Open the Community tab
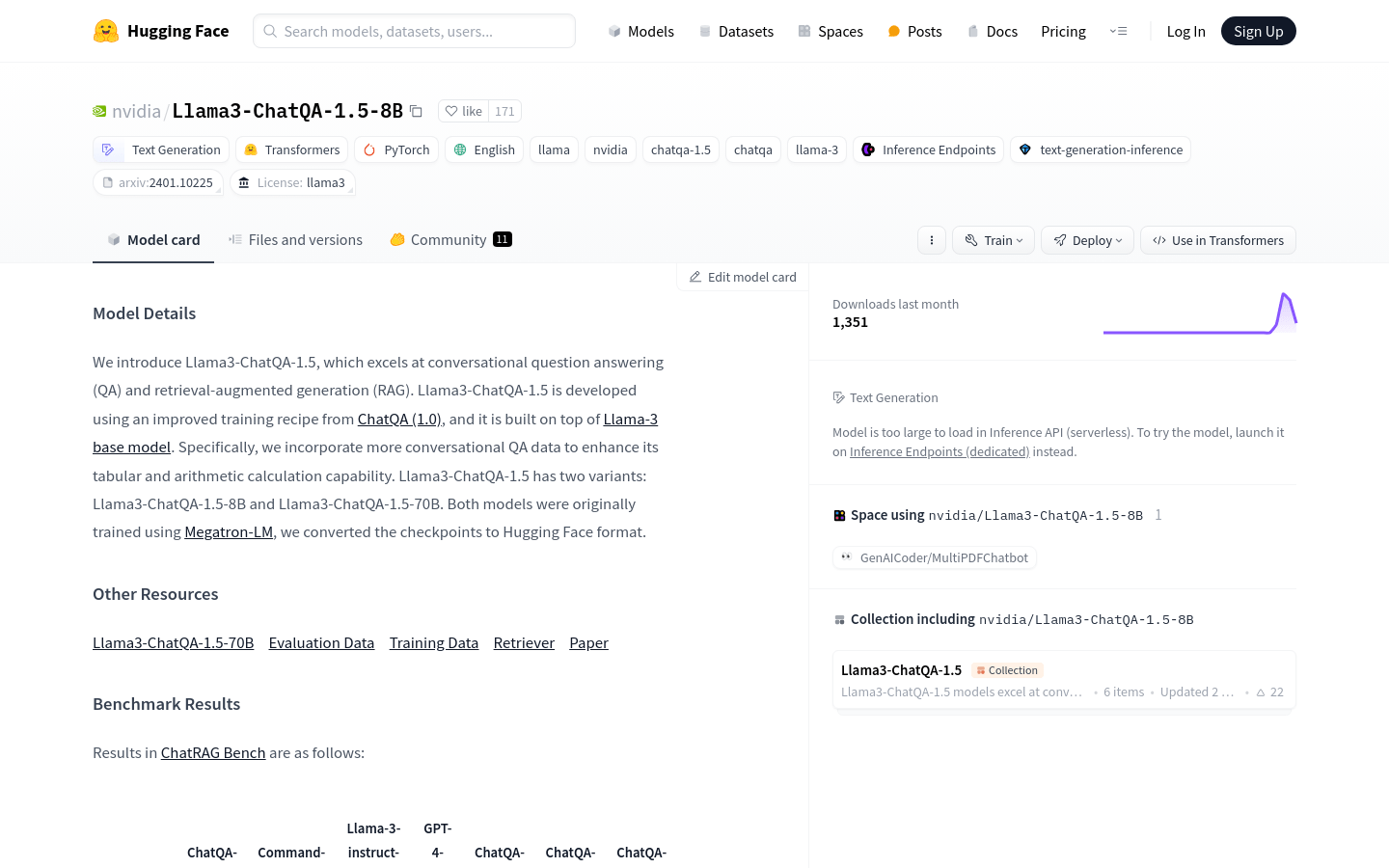 coord(450,239)
